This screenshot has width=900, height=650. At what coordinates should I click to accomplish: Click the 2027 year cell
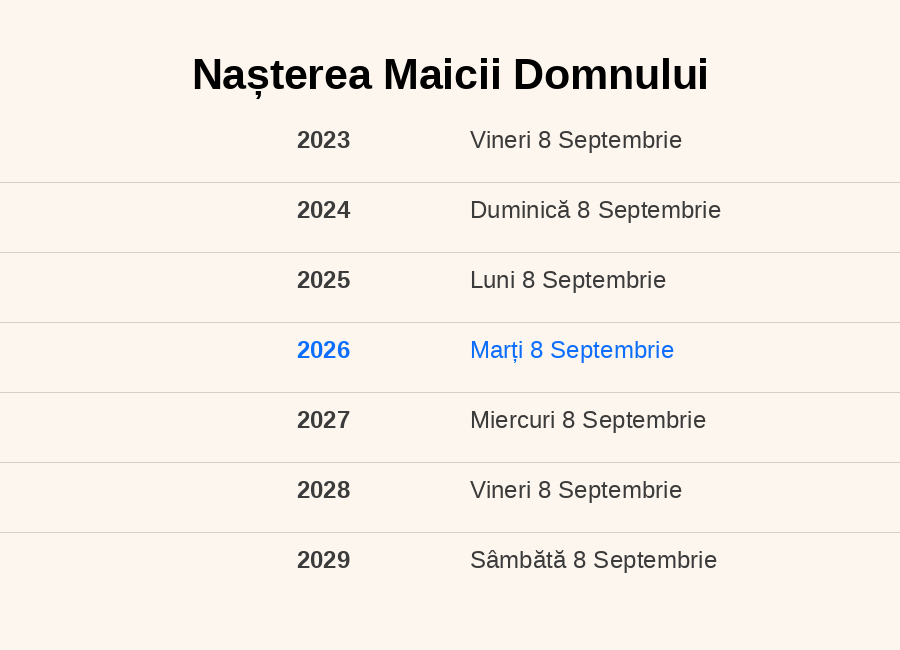[x=323, y=420]
